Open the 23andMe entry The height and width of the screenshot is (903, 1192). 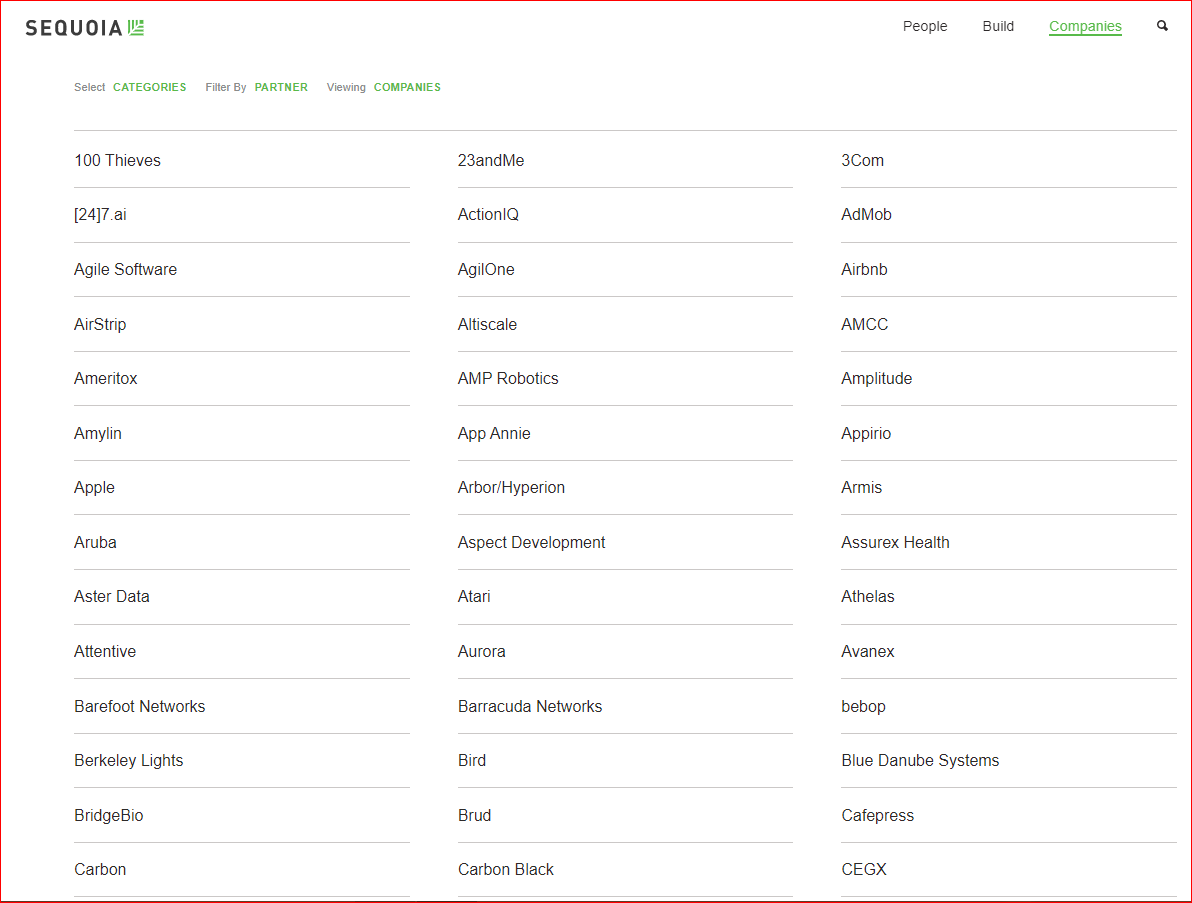490,160
